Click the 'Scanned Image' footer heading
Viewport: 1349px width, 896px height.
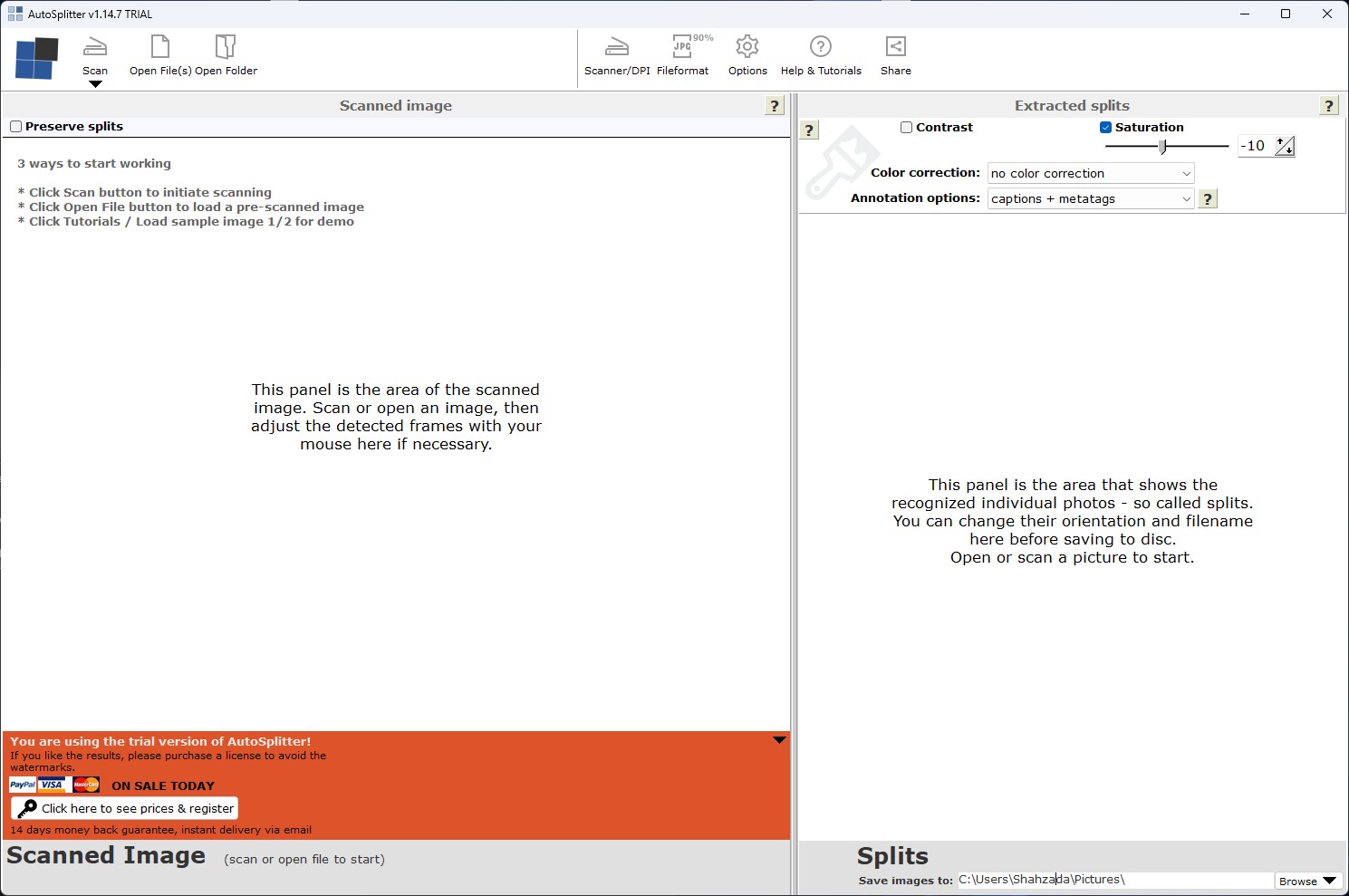(x=106, y=856)
